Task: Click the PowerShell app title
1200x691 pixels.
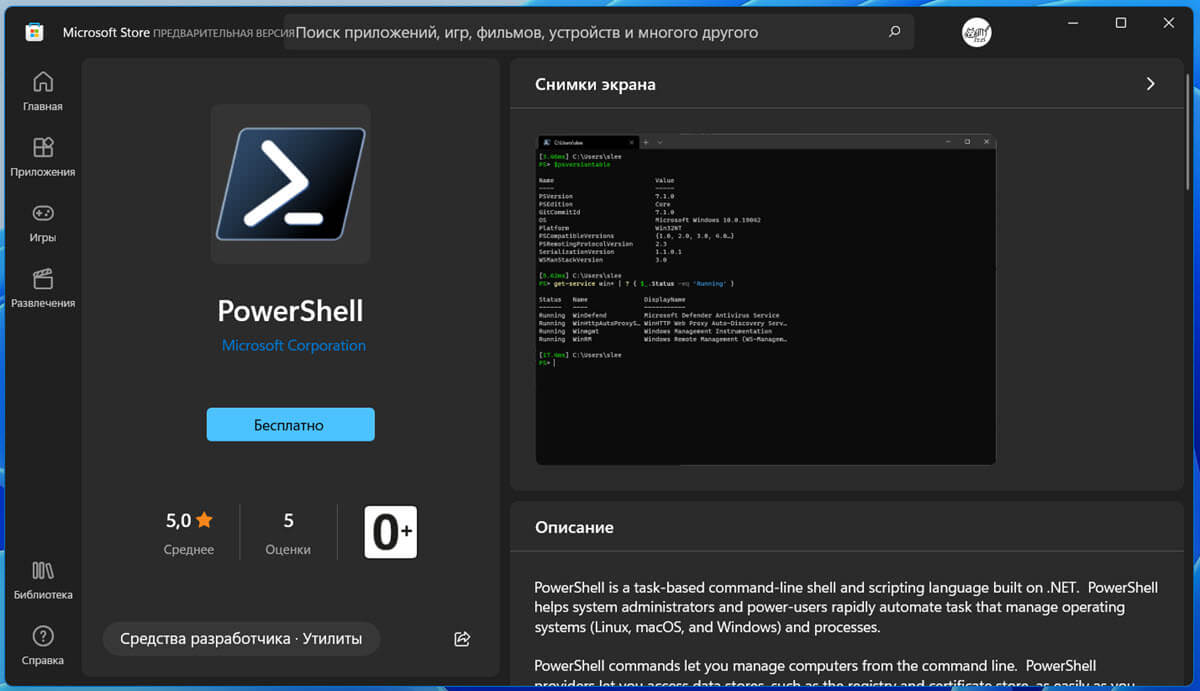Action: (291, 310)
